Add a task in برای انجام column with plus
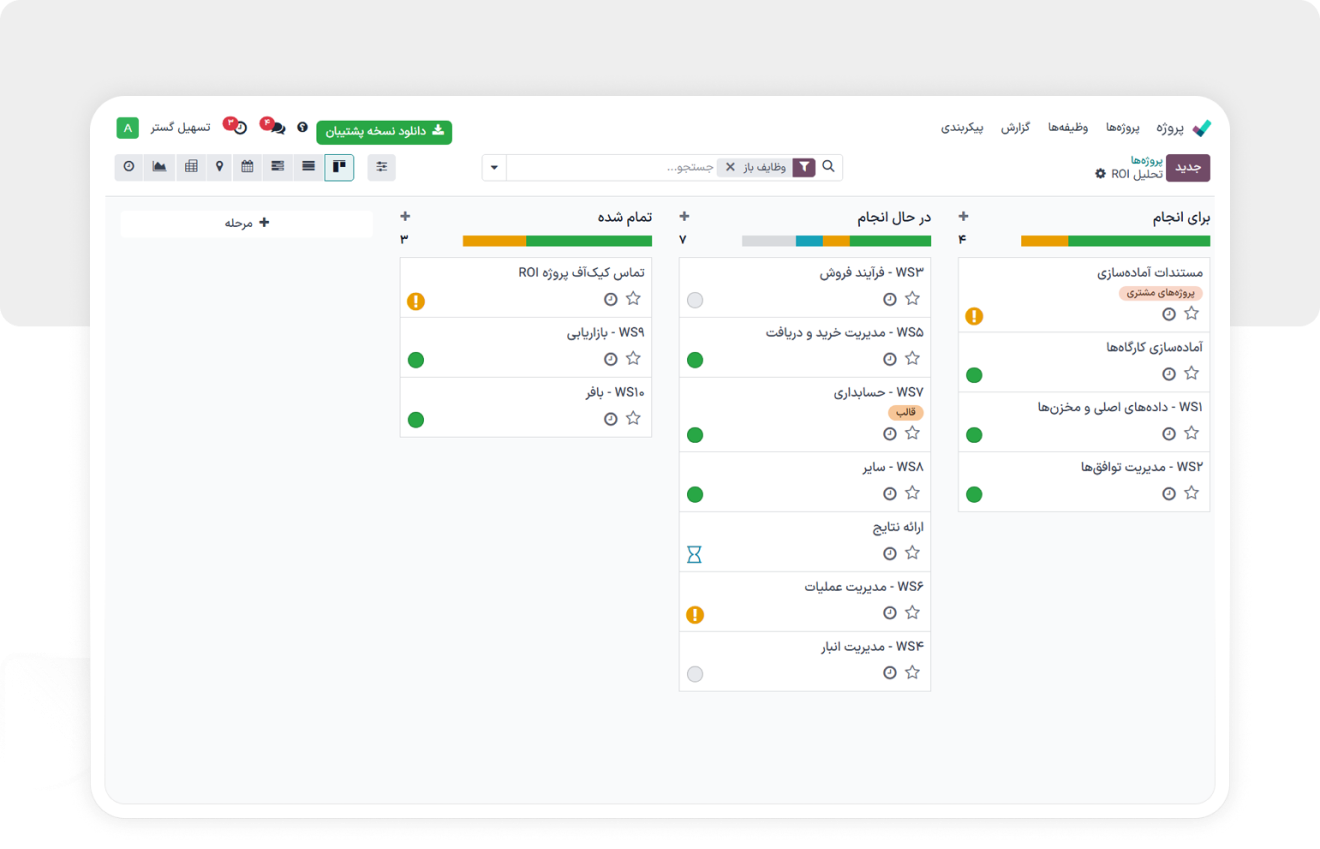The width and height of the screenshot is (1320, 849). (x=963, y=216)
